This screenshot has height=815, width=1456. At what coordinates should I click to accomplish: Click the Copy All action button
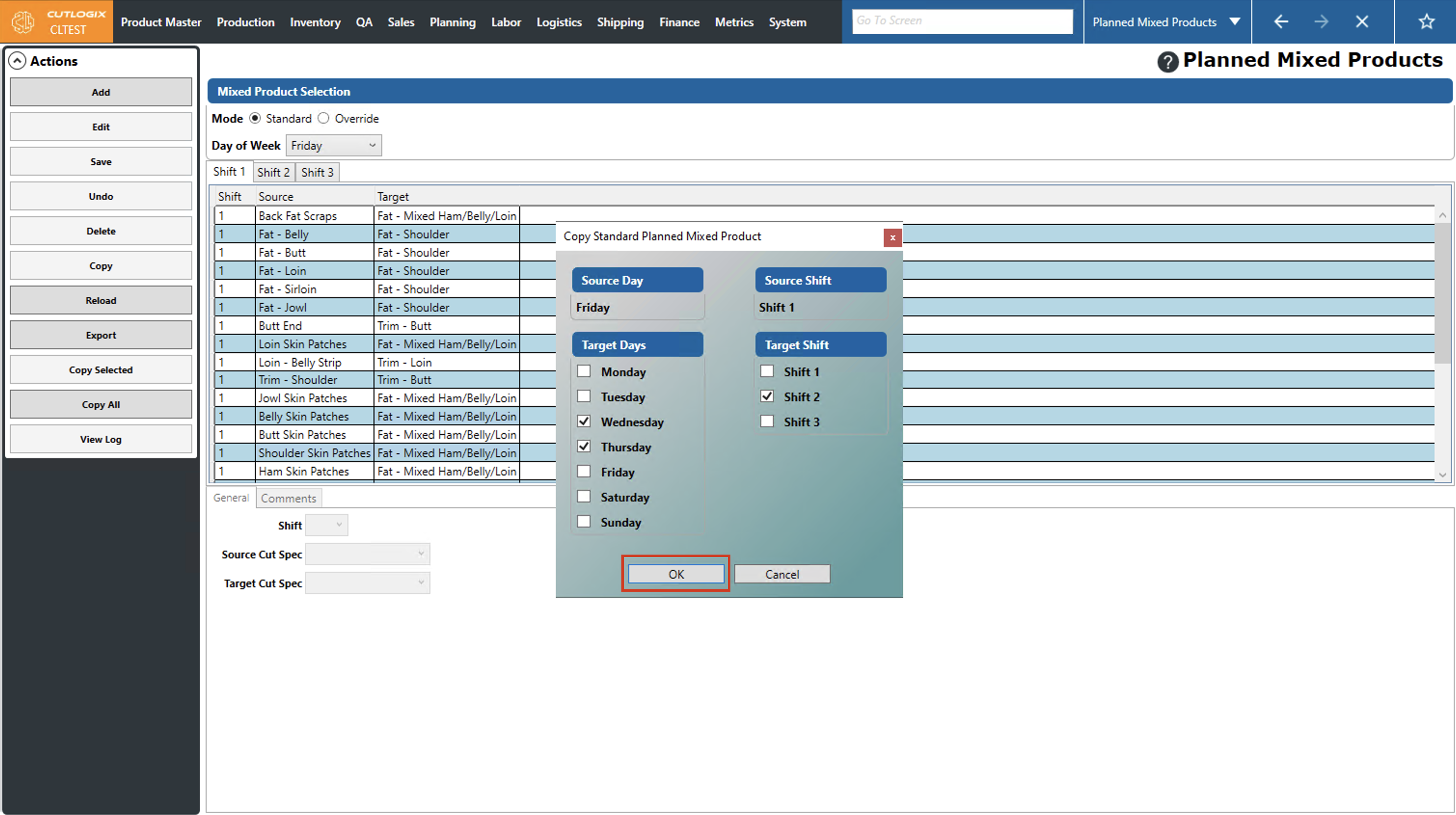(101, 405)
